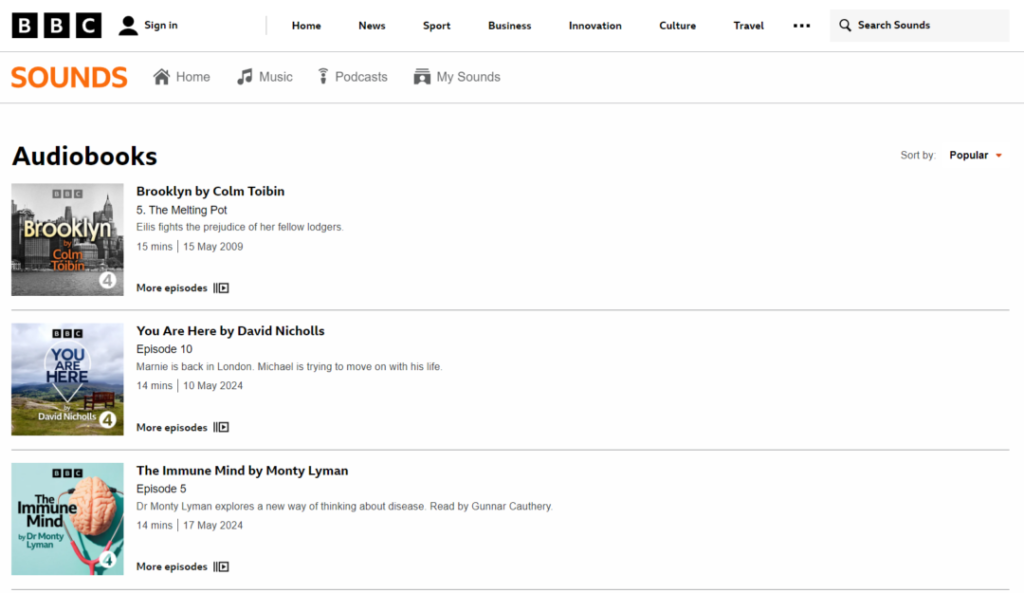This screenshot has height=593, width=1024.
Task: Open the Music tab
Action: point(264,77)
